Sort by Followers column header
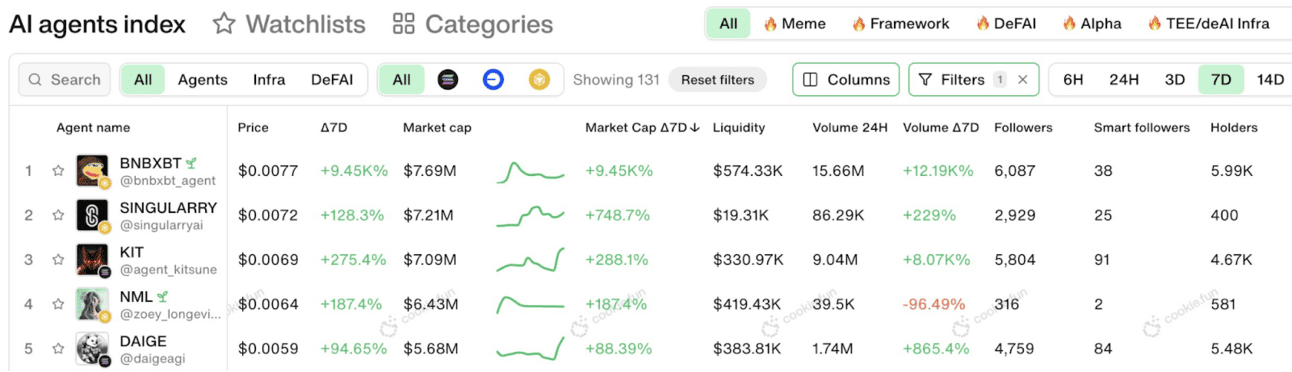 (x=1023, y=128)
